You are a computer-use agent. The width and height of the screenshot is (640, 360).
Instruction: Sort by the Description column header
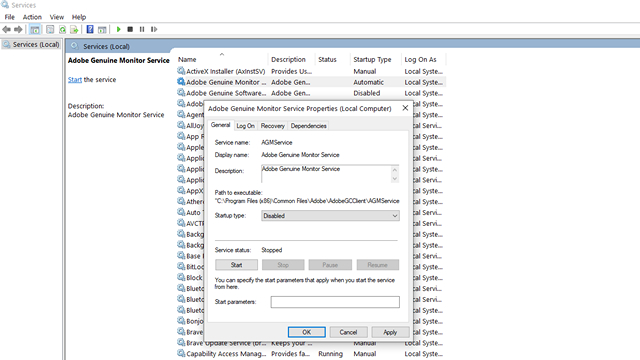pos(291,59)
